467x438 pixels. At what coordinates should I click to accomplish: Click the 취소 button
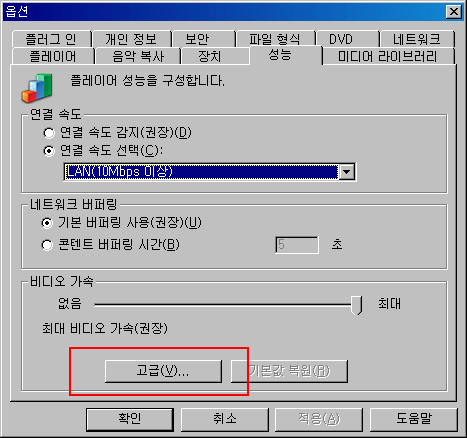(x=225, y=419)
